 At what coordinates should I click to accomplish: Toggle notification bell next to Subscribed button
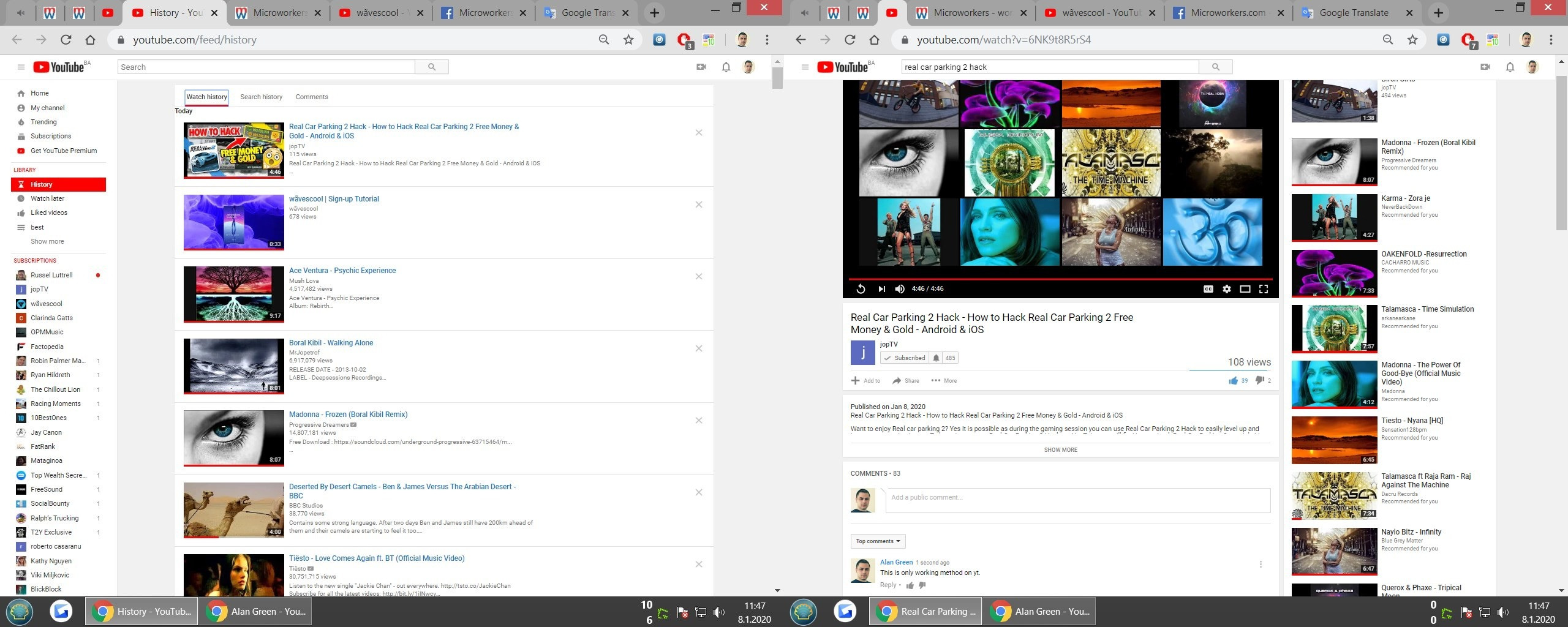tap(936, 358)
